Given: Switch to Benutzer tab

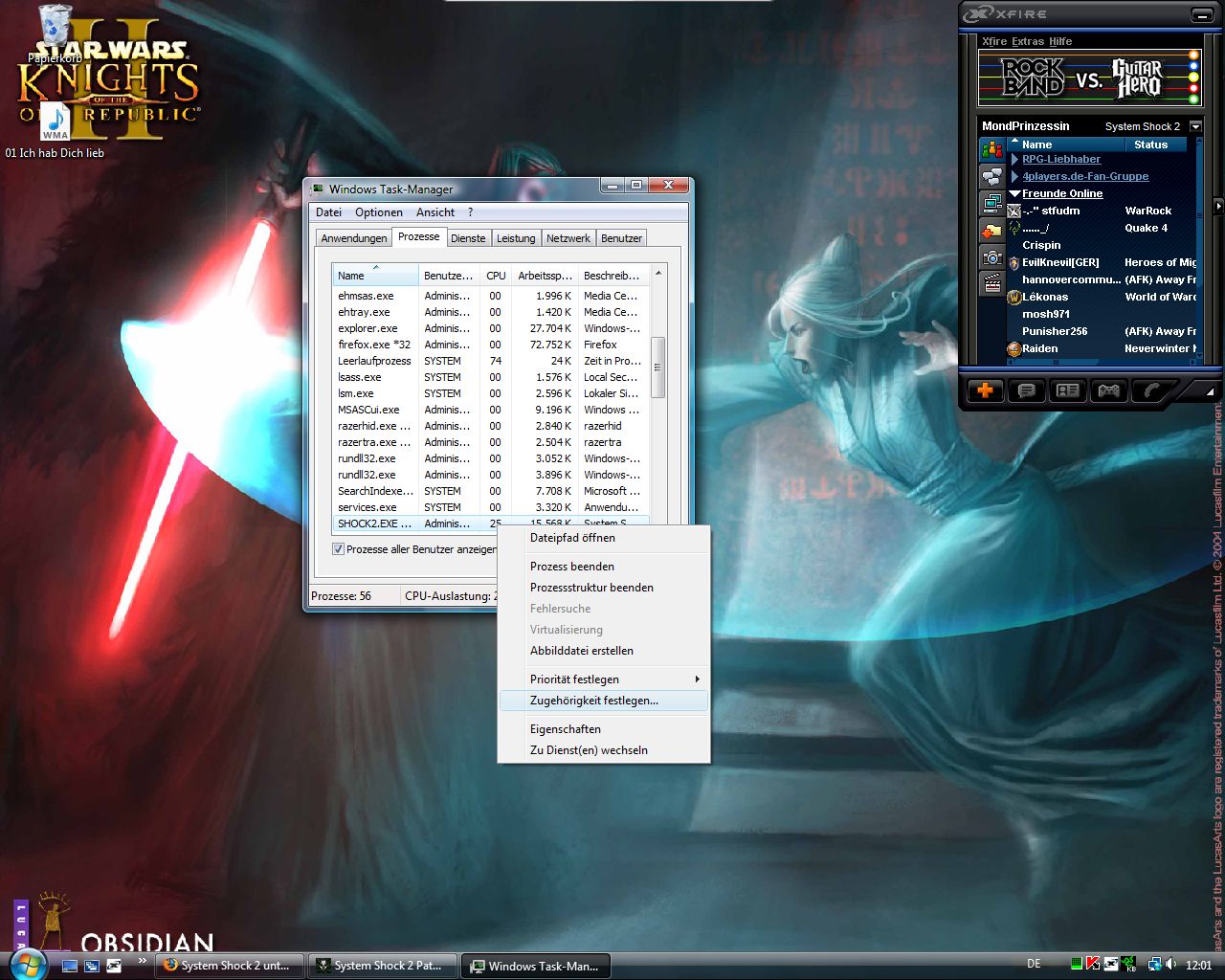Looking at the screenshot, I should pos(622,238).
